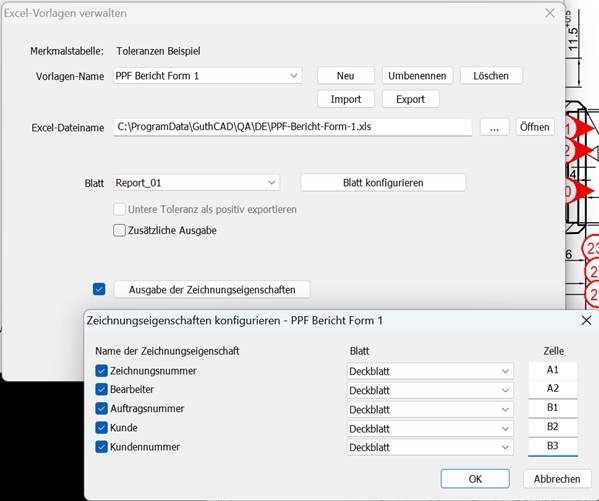
Task: Open Blatt dropdown for Kundennummer row
Action: (x=430, y=447)
